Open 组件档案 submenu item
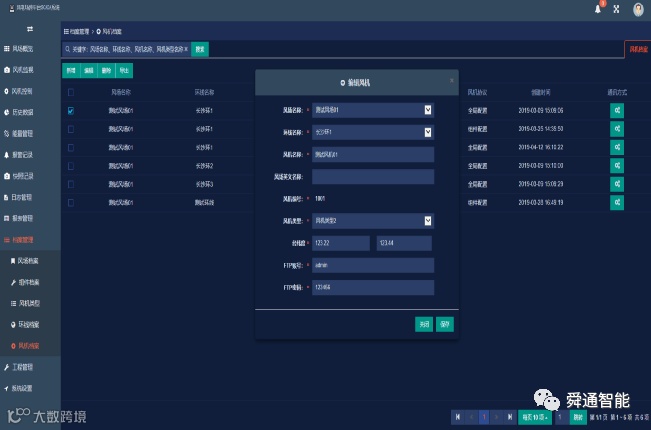 coord(25,282)
